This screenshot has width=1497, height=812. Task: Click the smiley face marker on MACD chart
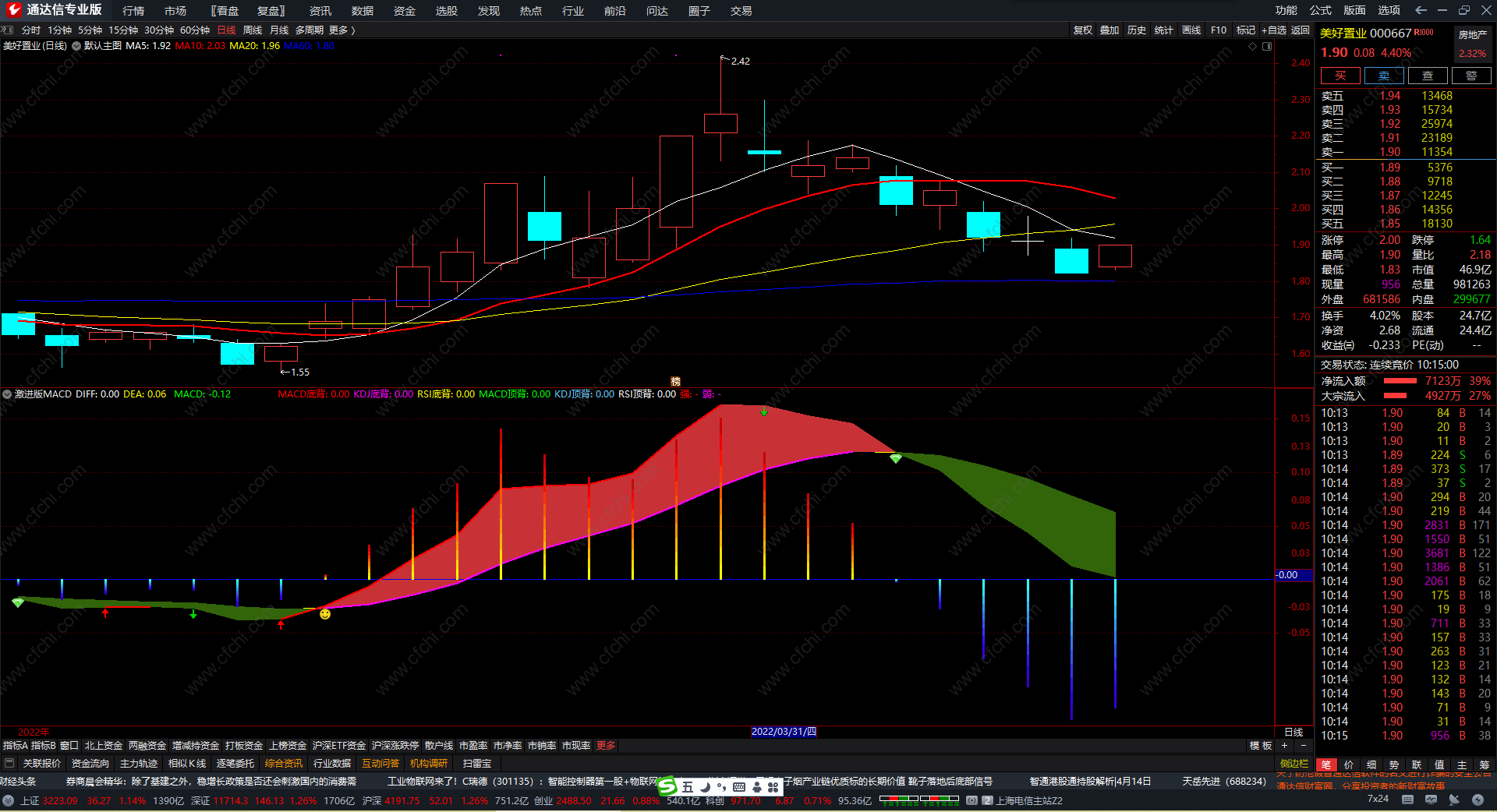click(325, 614)
